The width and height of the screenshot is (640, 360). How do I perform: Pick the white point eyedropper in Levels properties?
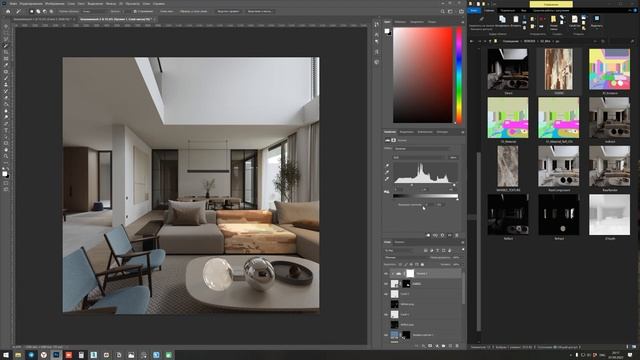(x=387, y=178)
